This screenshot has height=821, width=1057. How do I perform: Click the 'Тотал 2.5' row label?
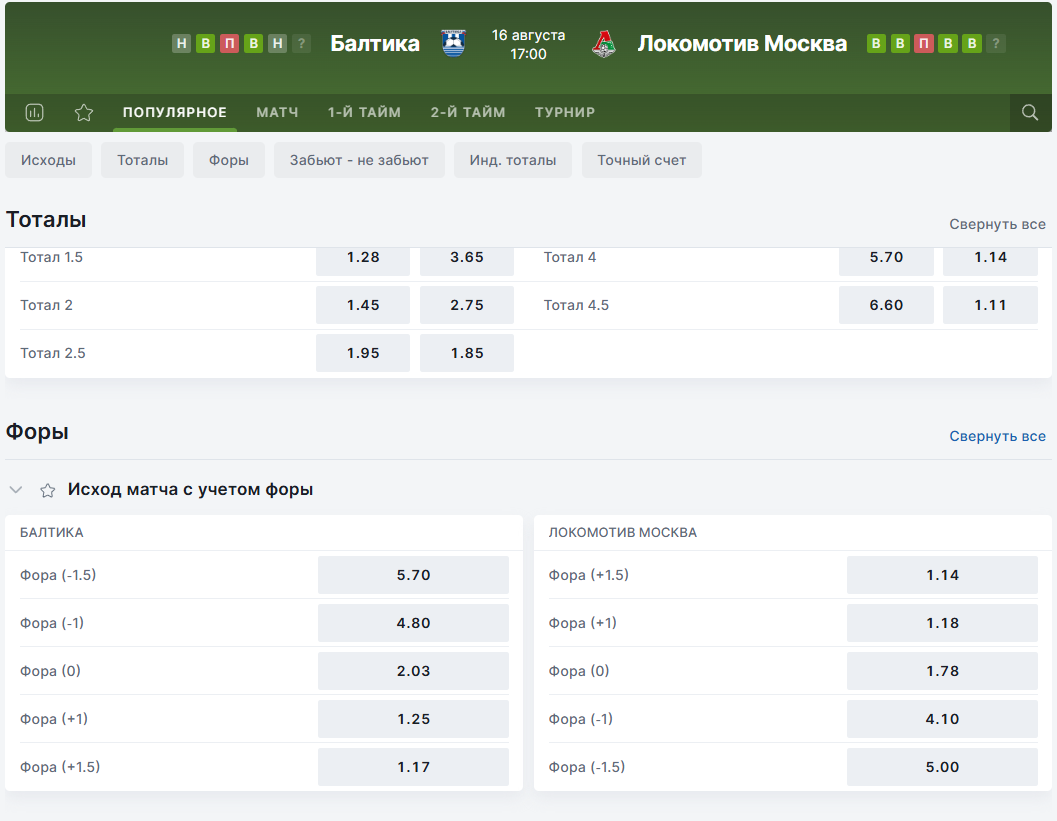coord(53,353)
